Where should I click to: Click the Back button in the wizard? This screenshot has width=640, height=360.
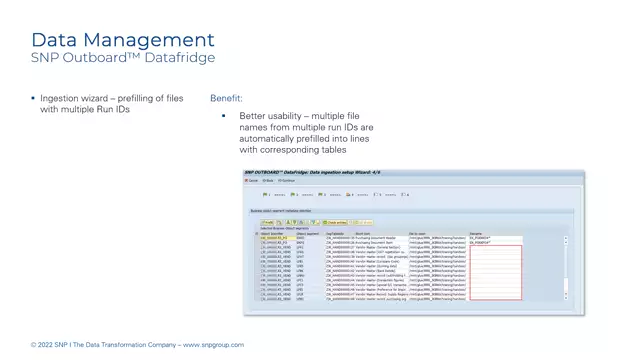tap(268, 180)
